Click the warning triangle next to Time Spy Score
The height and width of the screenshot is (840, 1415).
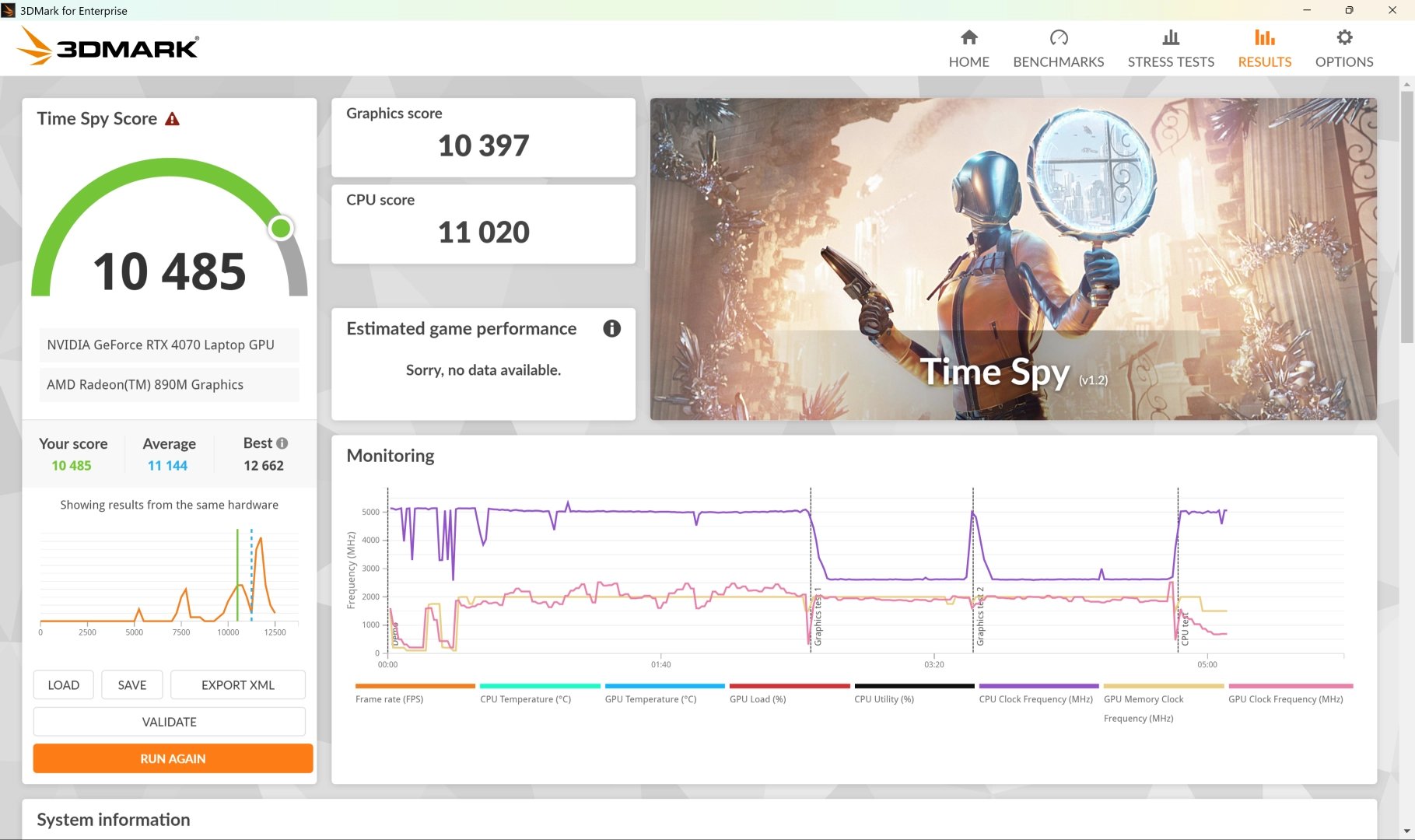(x=173, y=118)
